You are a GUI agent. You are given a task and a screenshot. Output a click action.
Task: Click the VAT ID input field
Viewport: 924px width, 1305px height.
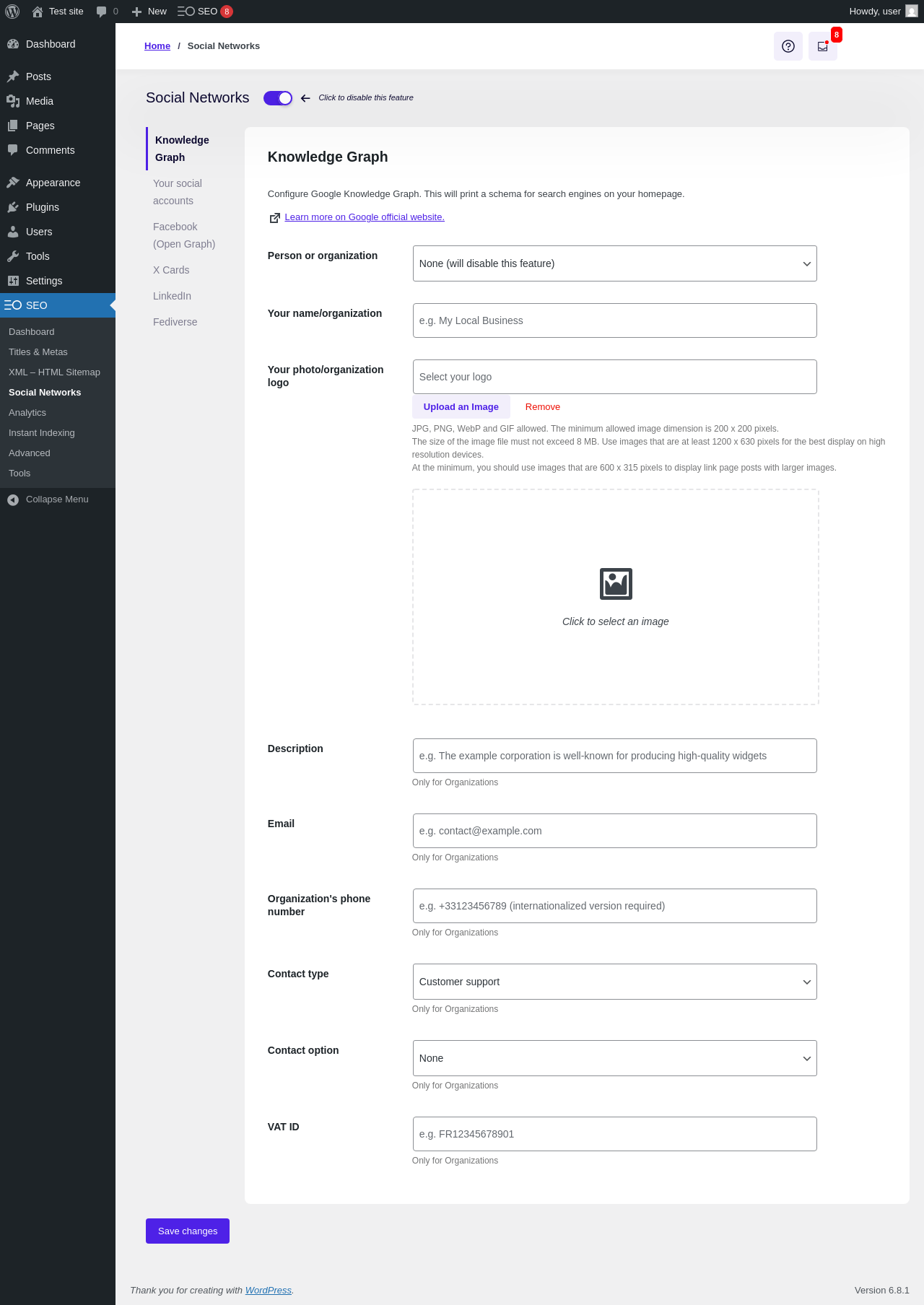tap(614, 1134)
